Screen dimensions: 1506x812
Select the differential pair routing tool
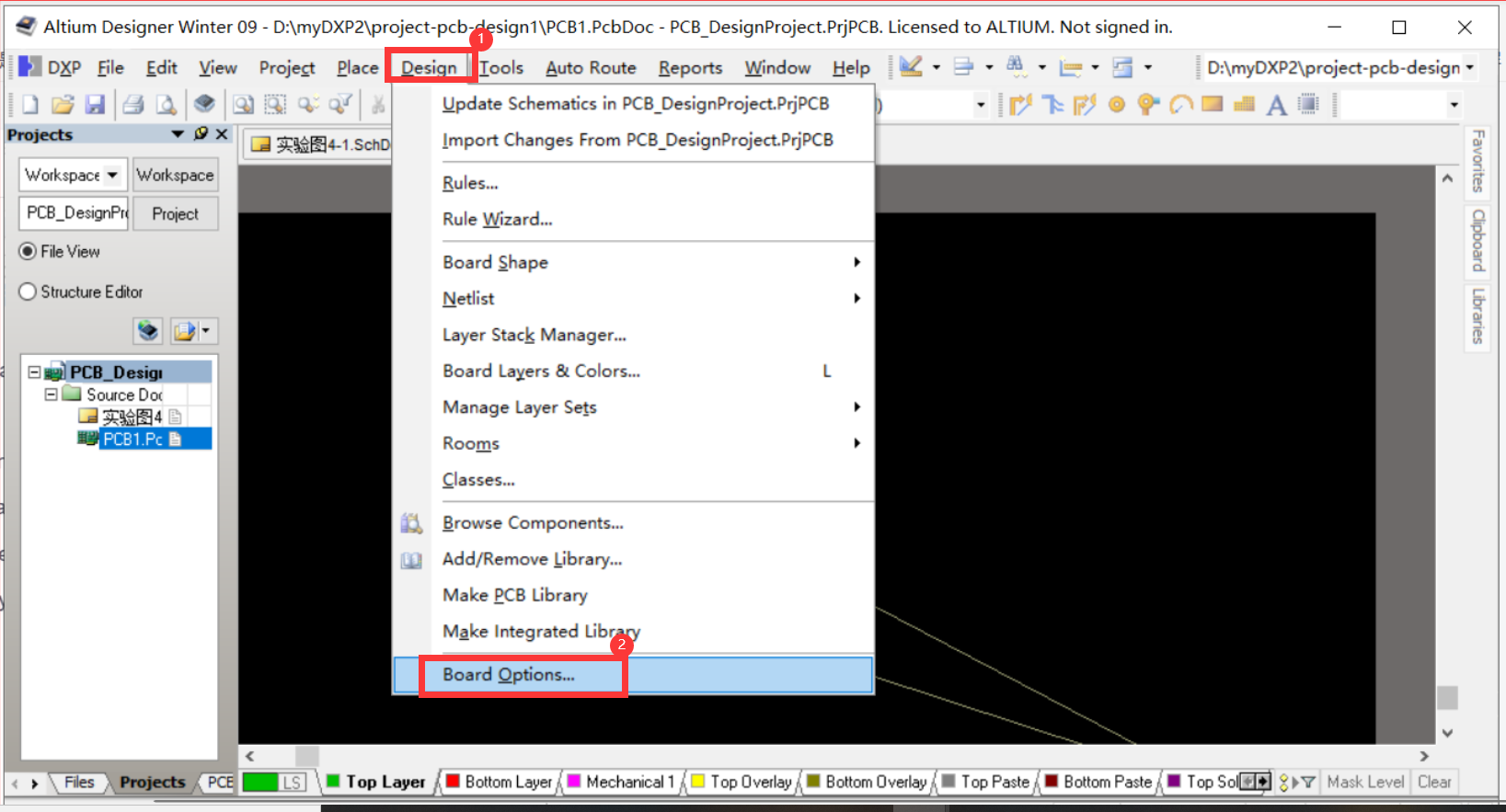(1085, 105)
